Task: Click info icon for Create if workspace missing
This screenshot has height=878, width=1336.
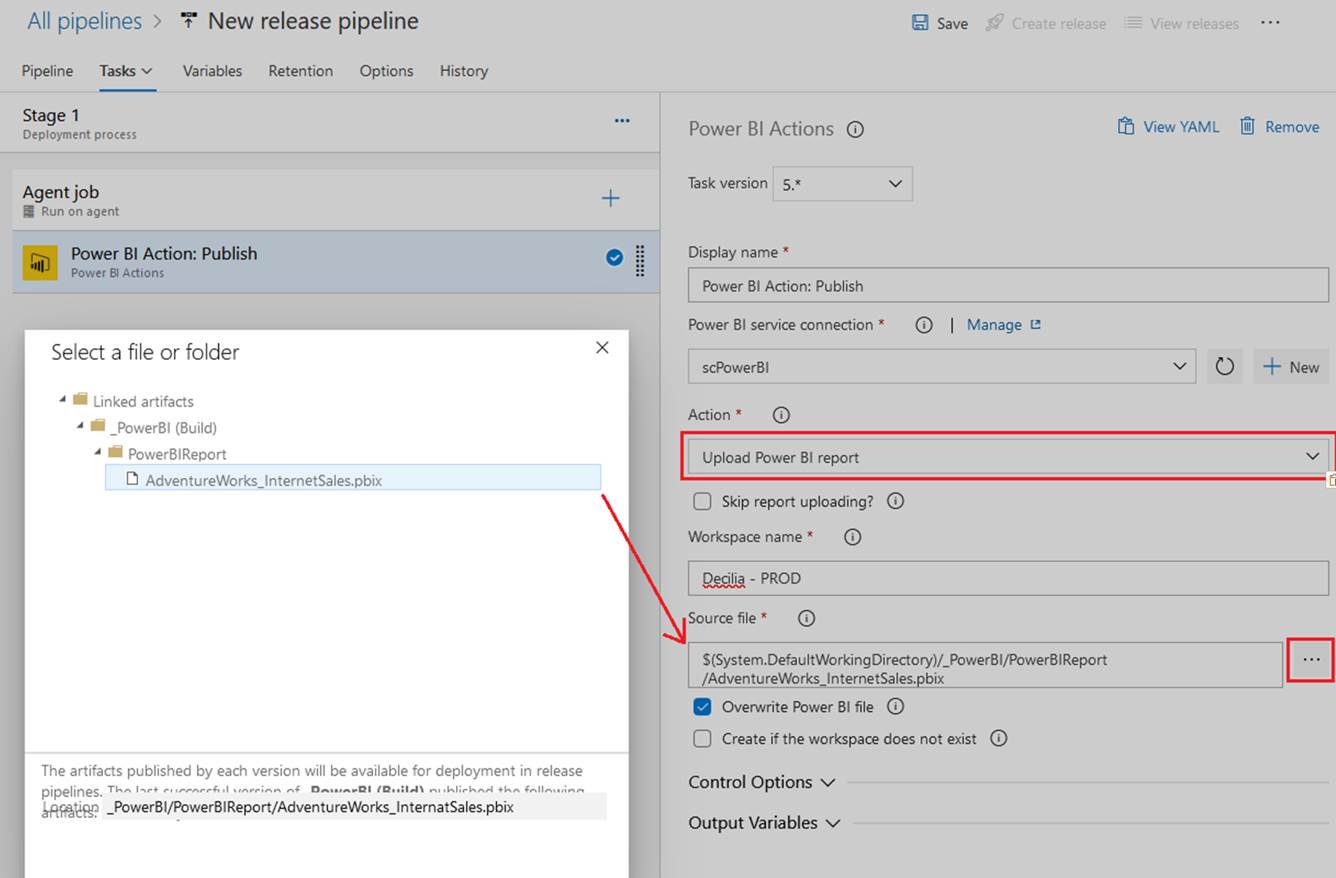Action: tap(998, 739)
